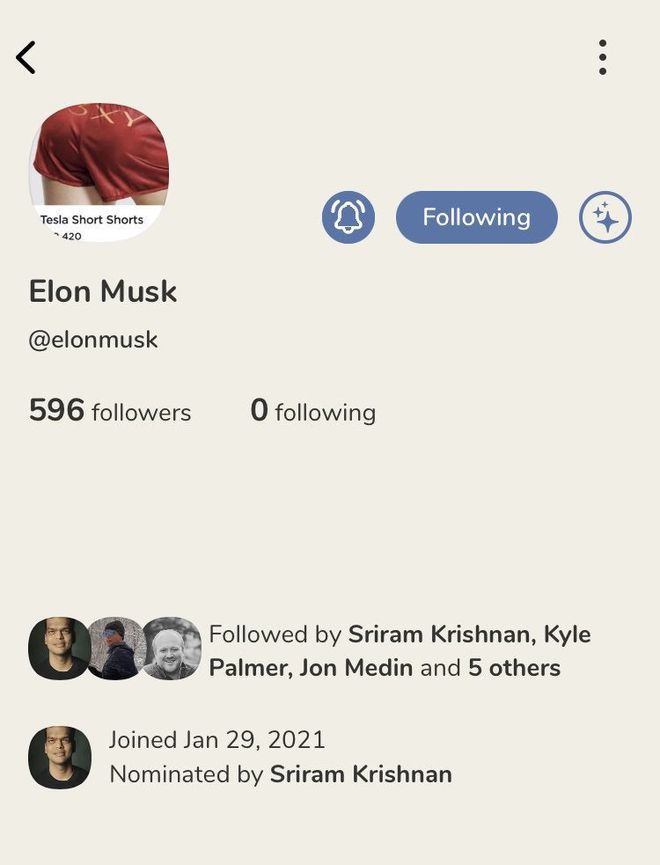Screen dimensions: 660x865
Task: Open Sriram Krishnan name in Followed by text
Action: pos(441,634)
